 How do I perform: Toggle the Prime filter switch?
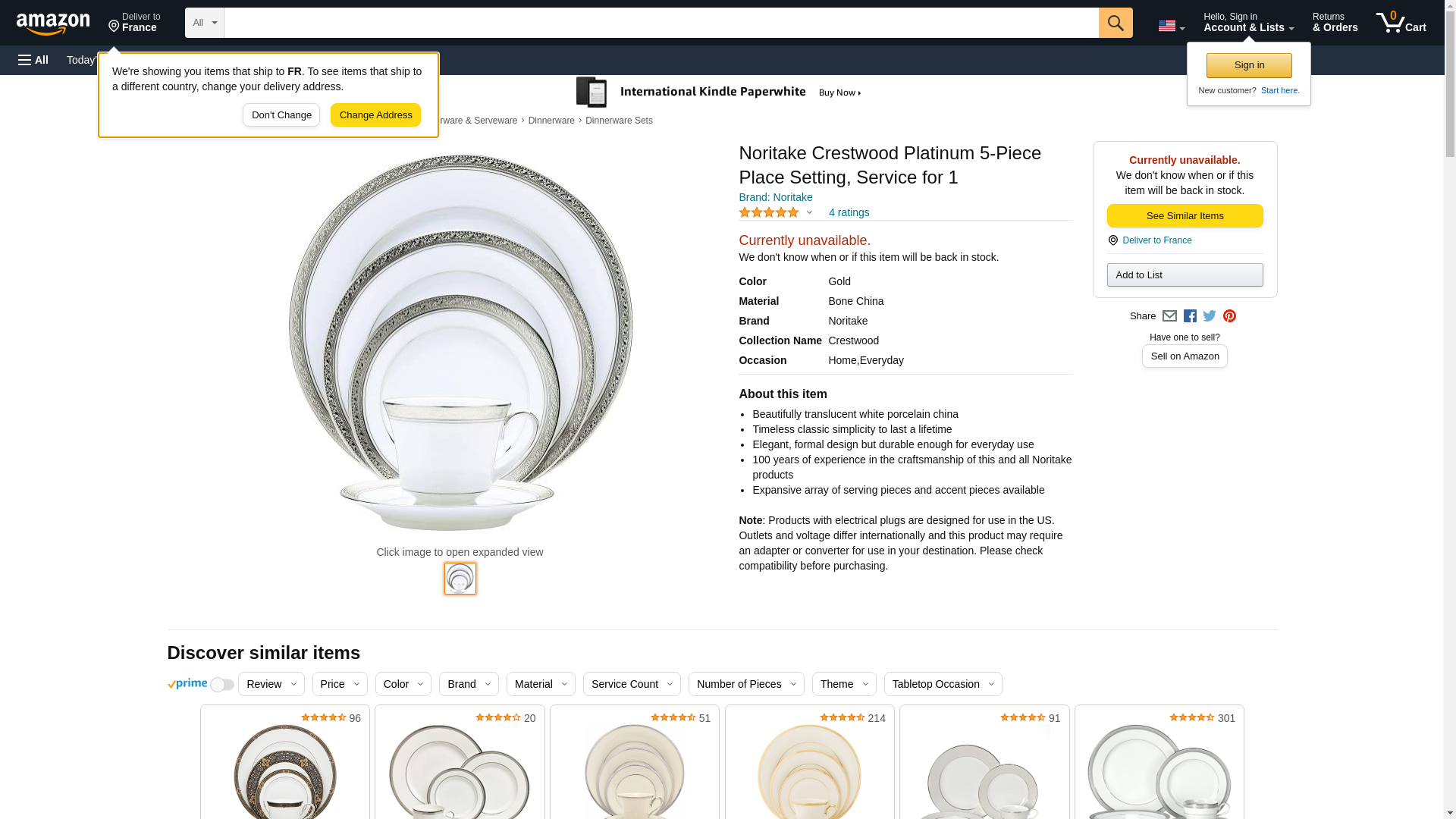click(x=221, y=685)
